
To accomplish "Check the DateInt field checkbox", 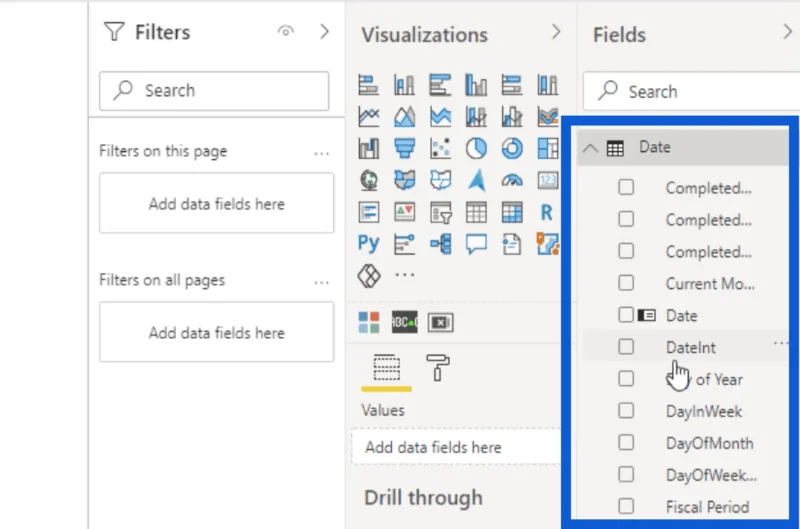I will coord(626,347).
